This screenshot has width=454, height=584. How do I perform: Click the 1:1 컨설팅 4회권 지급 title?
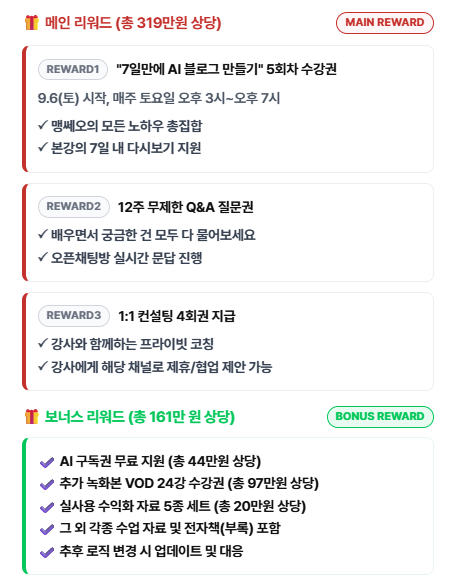point(177,316)
